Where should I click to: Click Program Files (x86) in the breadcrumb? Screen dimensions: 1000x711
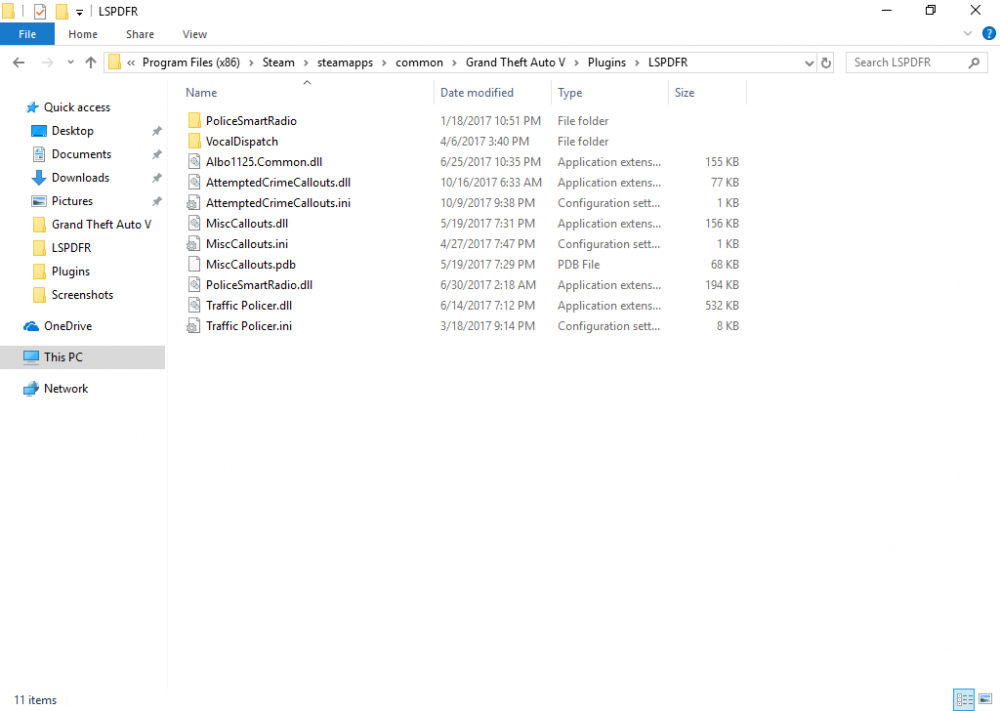[x=191, y=62]
